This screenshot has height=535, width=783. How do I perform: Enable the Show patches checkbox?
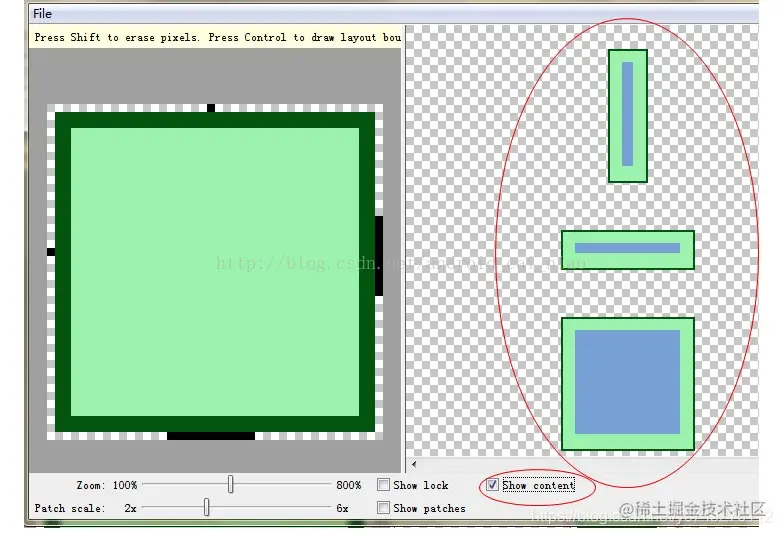(x=383, y=508)
